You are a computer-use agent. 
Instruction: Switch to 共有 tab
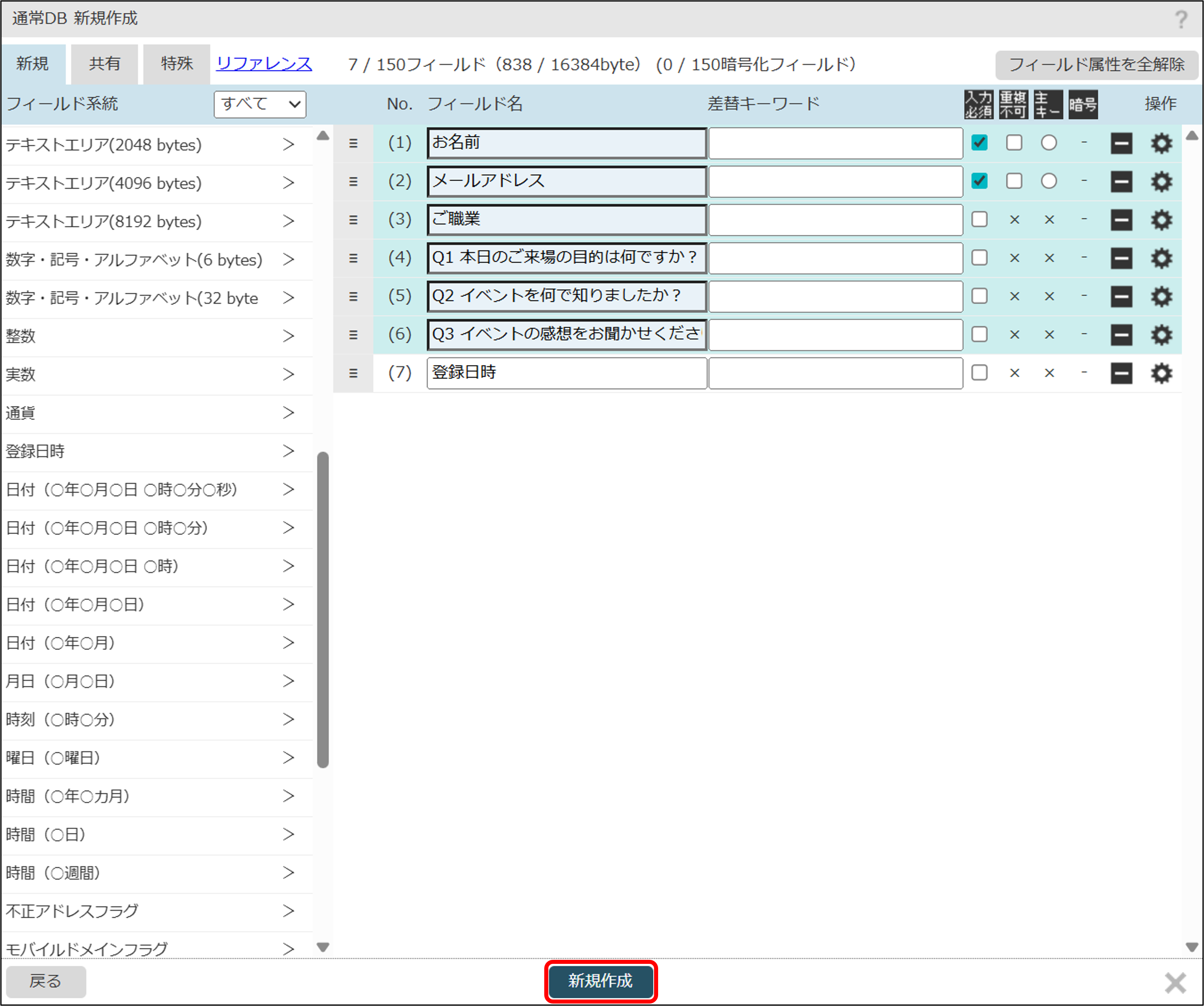104,64
